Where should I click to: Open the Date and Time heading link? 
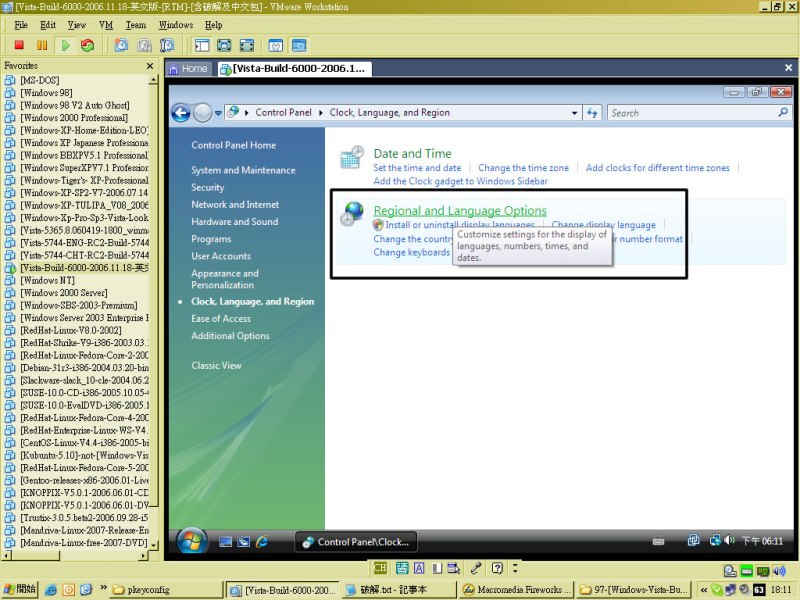412,154
